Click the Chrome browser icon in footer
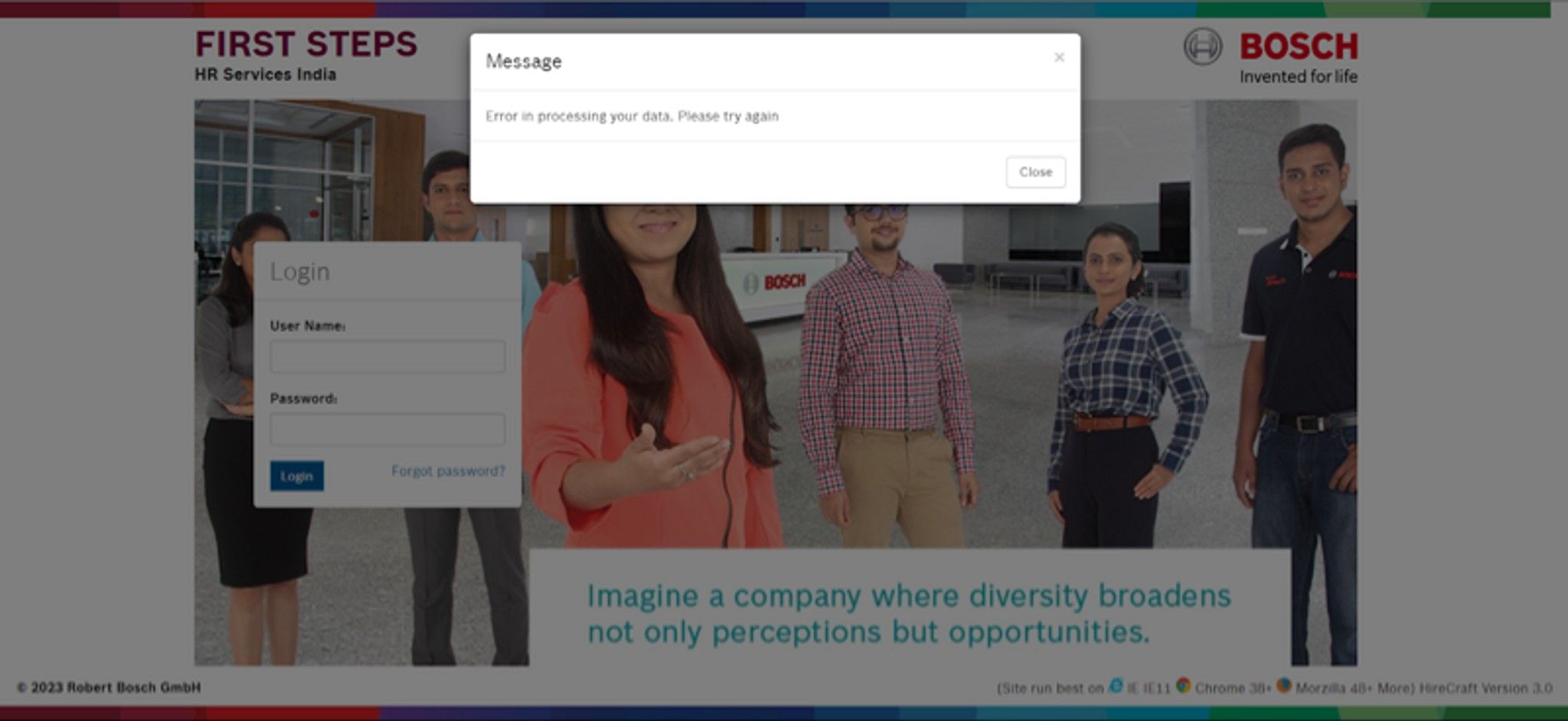 tap(1183, 686)
